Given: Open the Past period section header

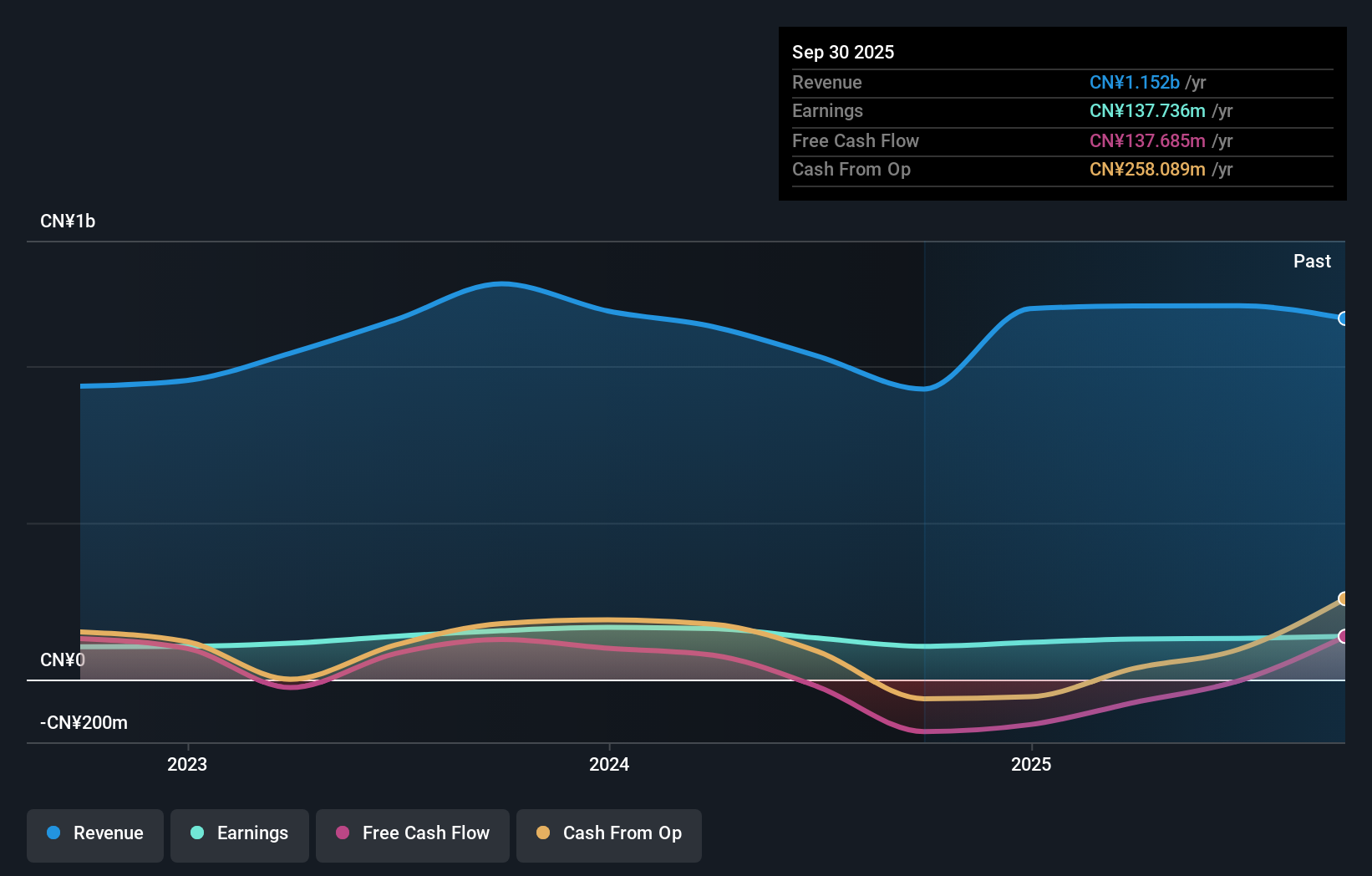Looking at the screenshot, I should click(x=1312, y=261).
